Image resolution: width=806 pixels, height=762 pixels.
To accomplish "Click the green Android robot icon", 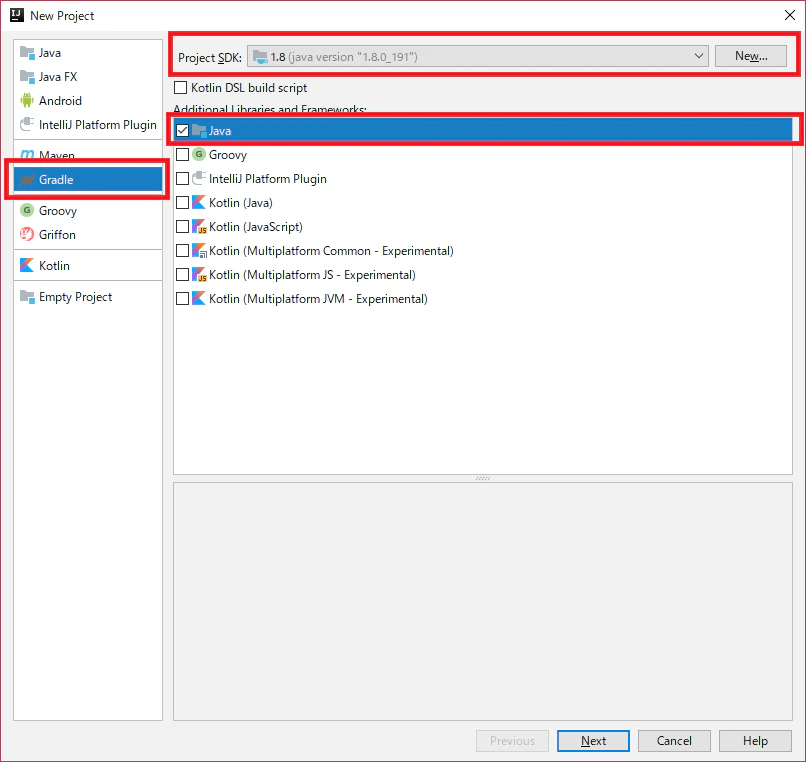I will 27,100.
